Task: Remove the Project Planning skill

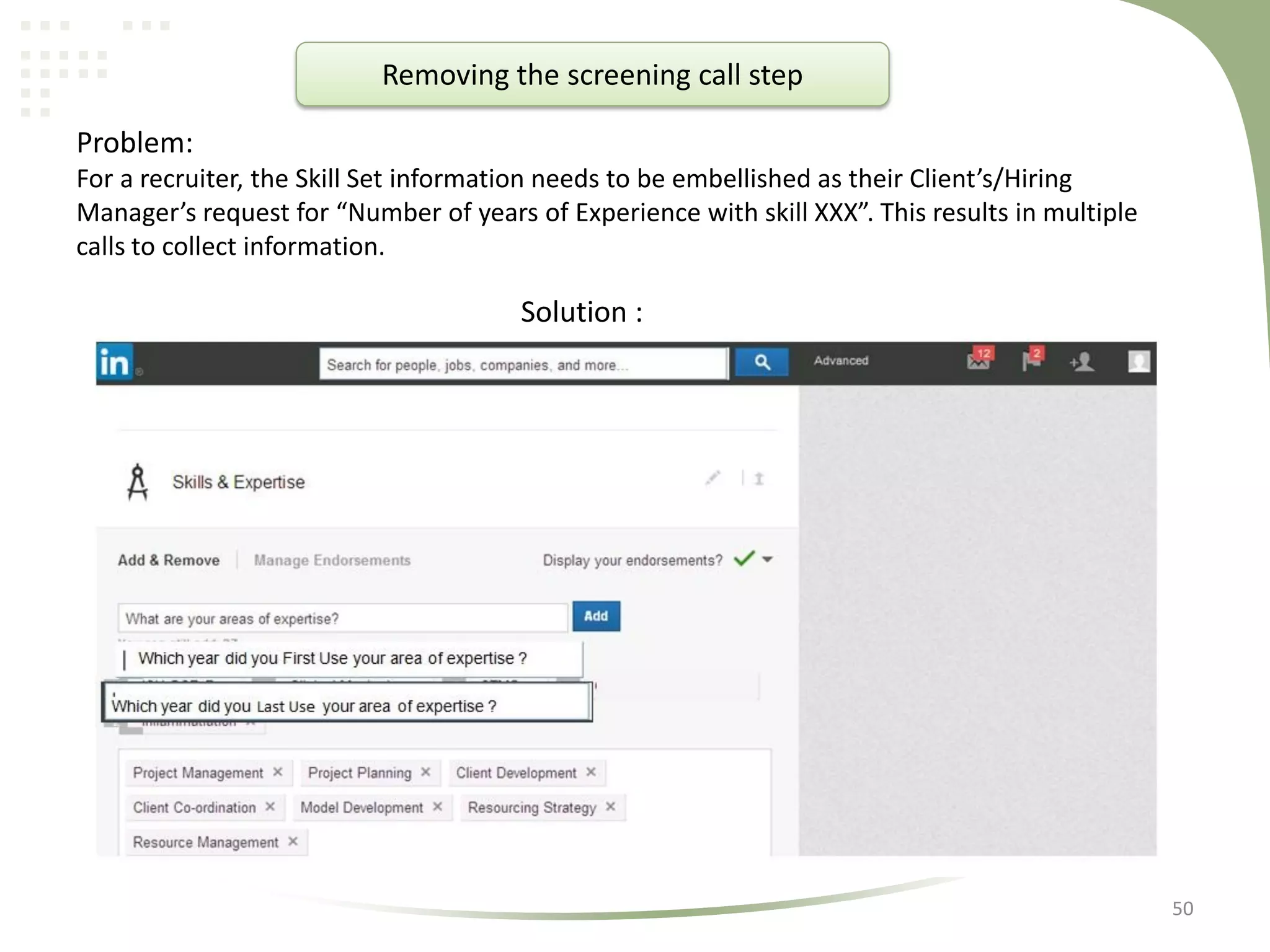Action: 425,772
